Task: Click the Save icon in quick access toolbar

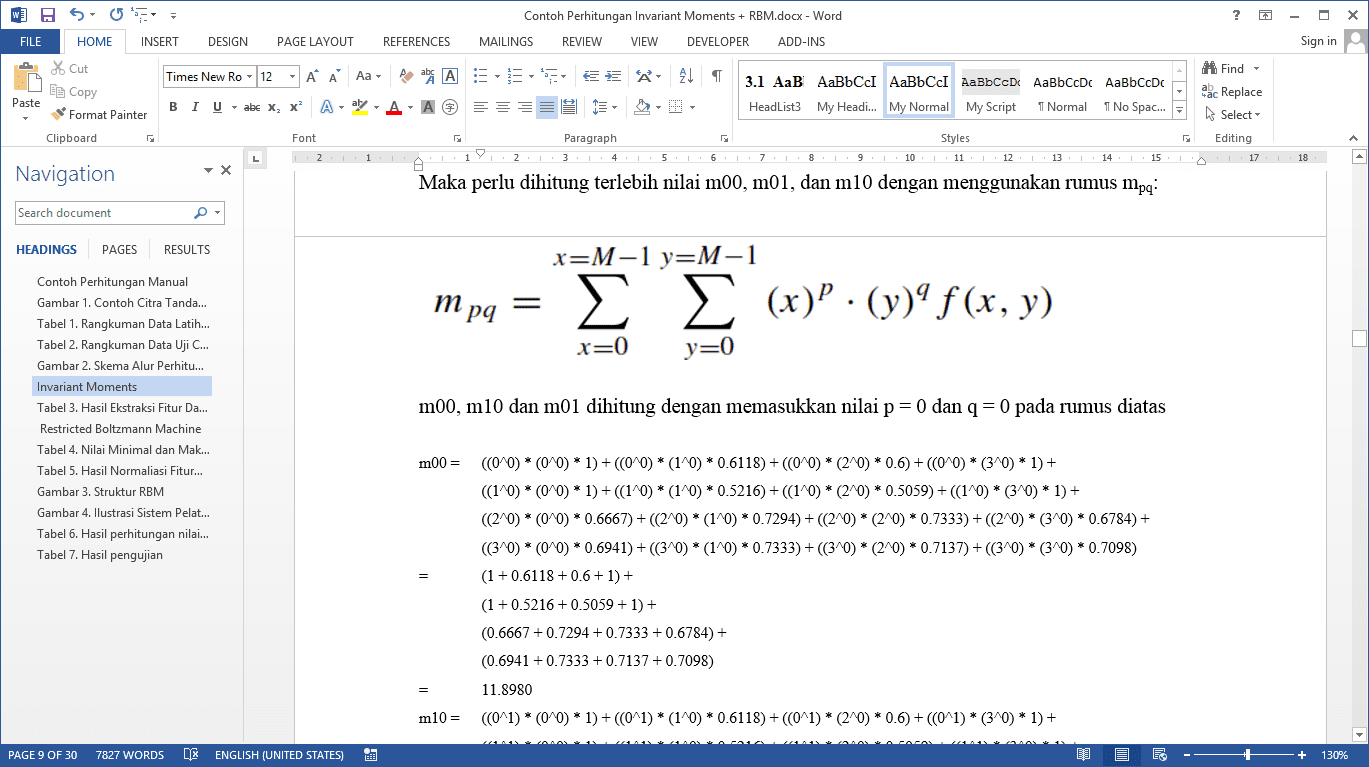Action: (x=47, y=15)
